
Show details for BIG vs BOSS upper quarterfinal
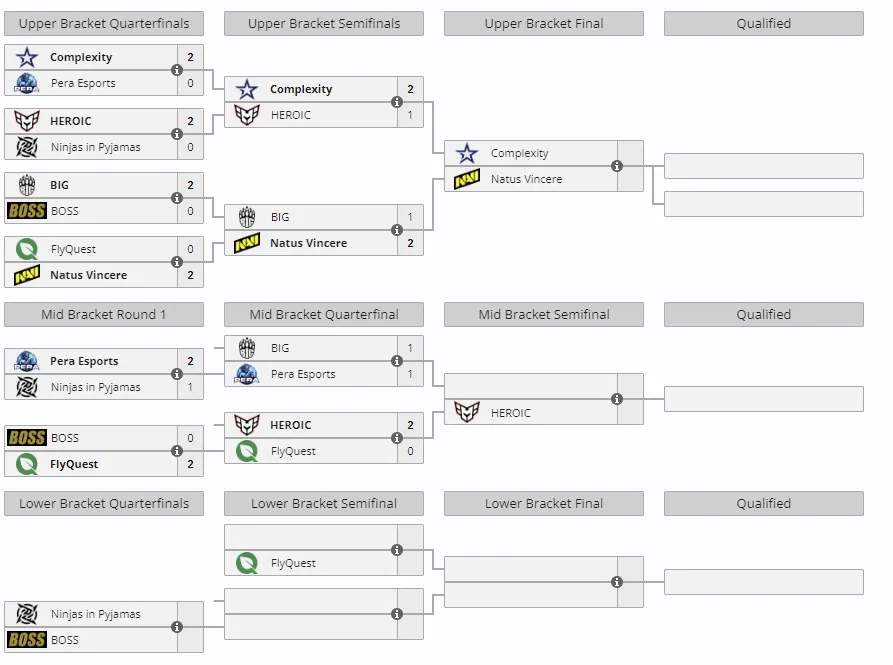(177, 198)
